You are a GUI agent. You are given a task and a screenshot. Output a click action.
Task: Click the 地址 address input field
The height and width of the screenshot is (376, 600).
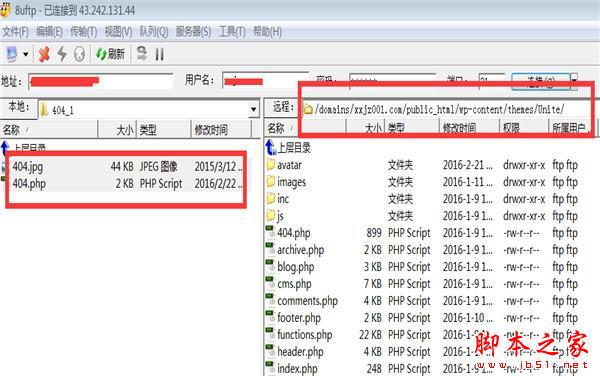(x=101, y=81)
